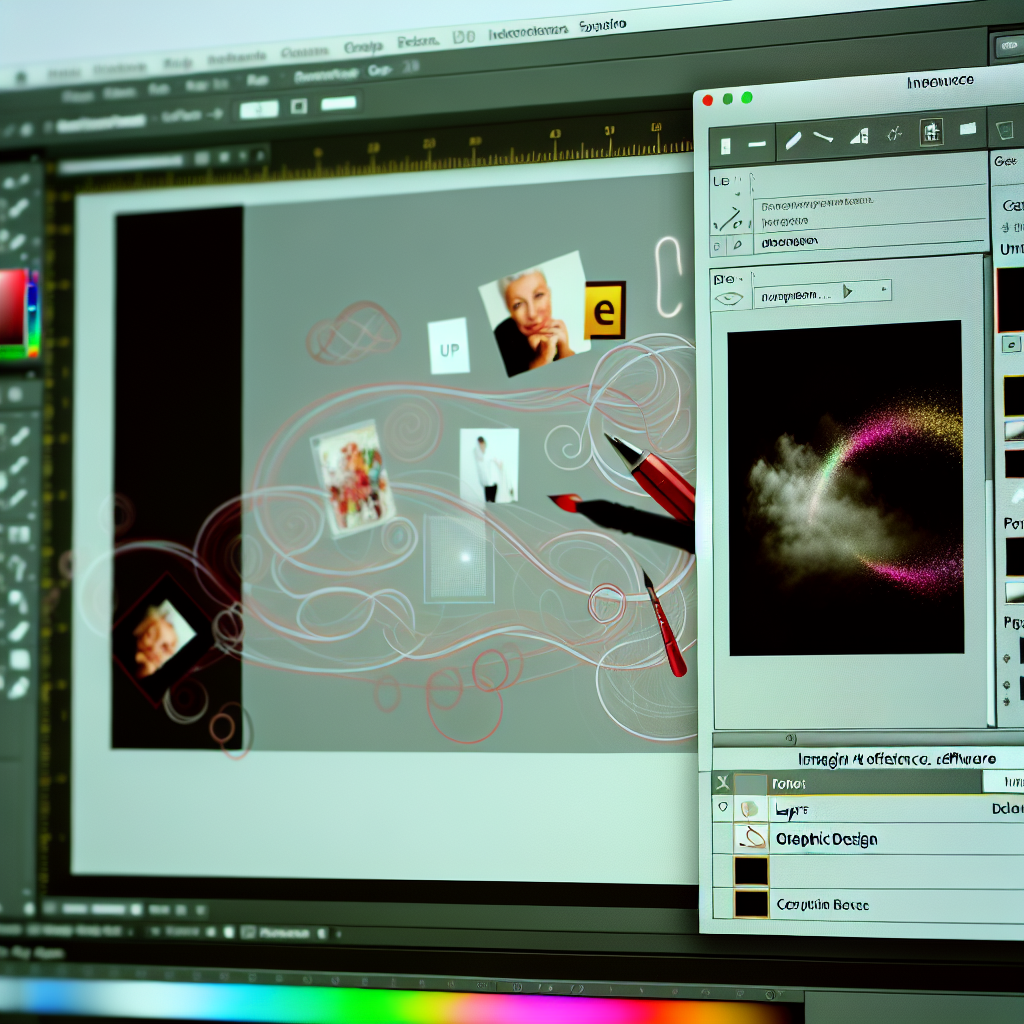
Task: Toggle the small square checkbox in options bar
Action: tap(298, 106)
